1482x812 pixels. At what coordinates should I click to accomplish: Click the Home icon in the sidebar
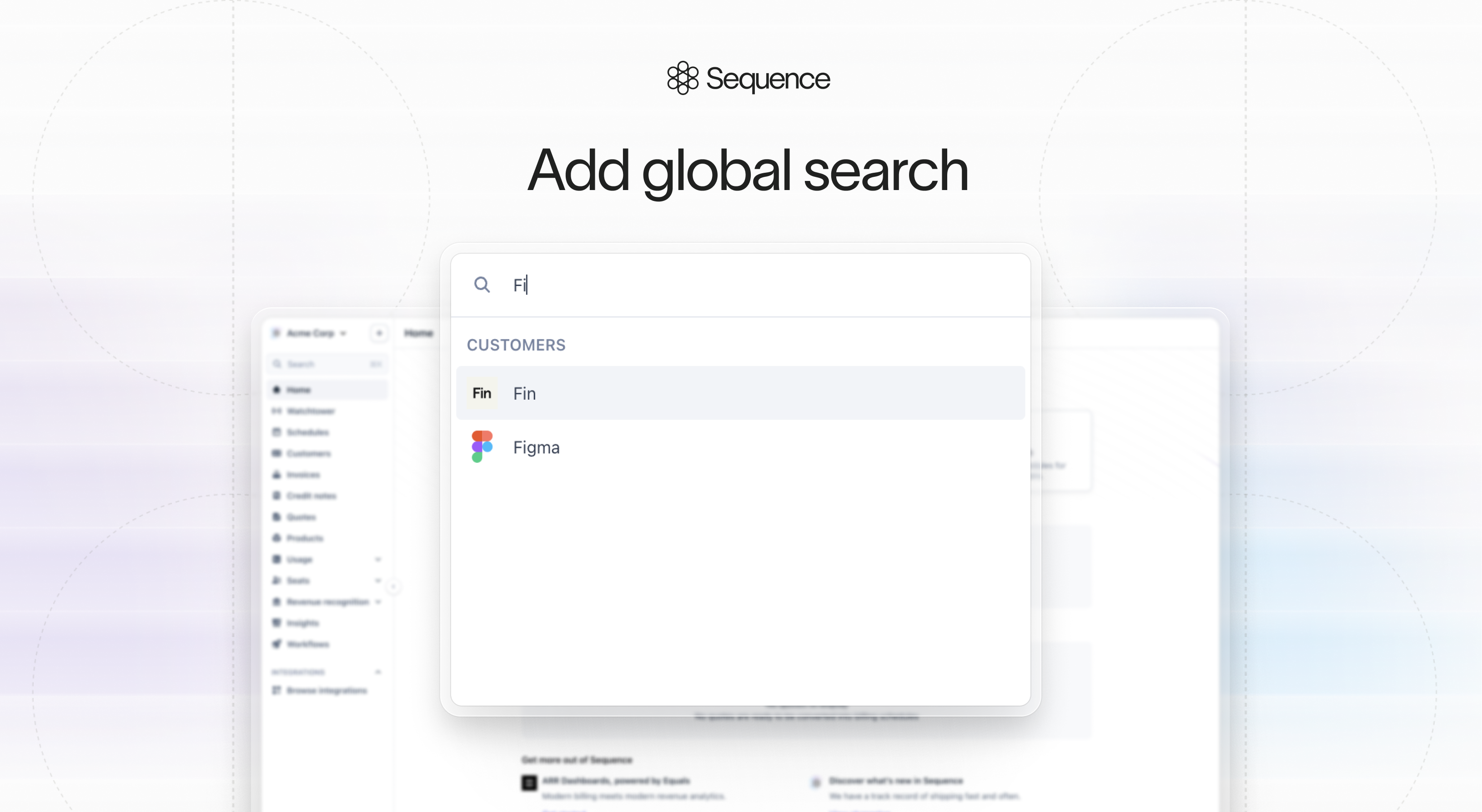point(277,390)
